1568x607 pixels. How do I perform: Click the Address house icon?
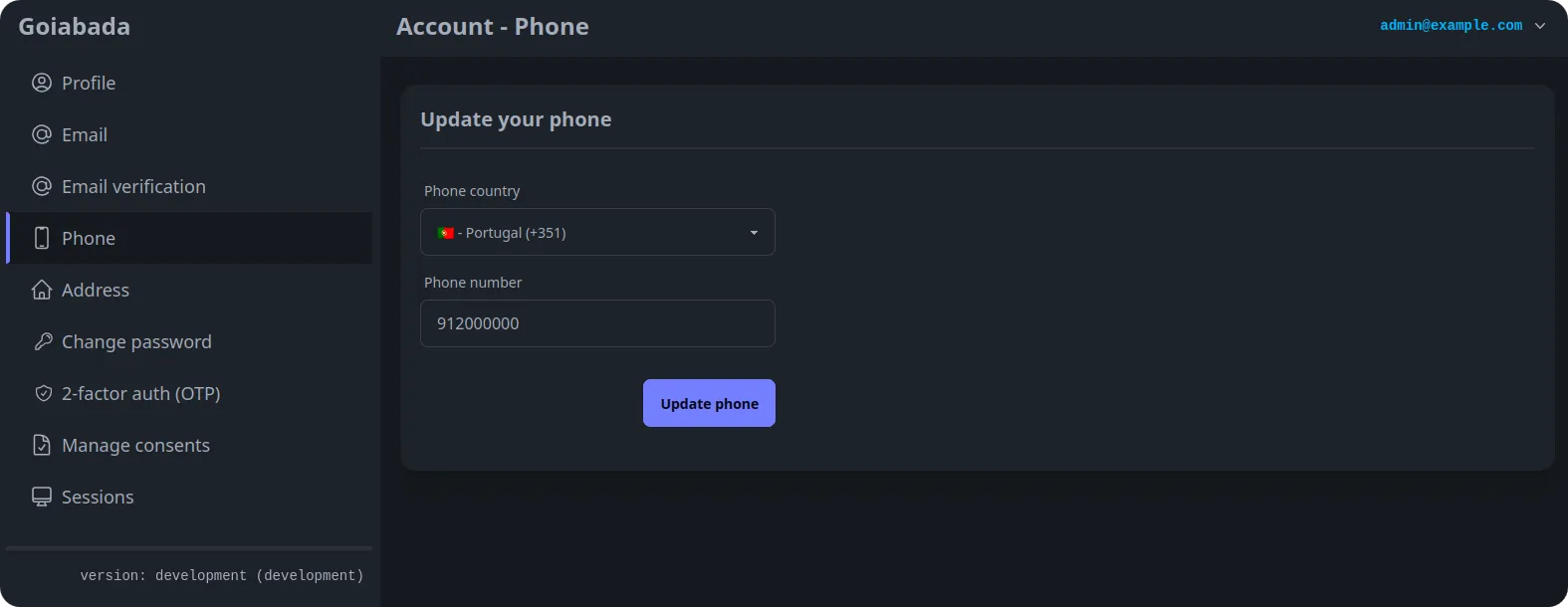coord(42,290)
